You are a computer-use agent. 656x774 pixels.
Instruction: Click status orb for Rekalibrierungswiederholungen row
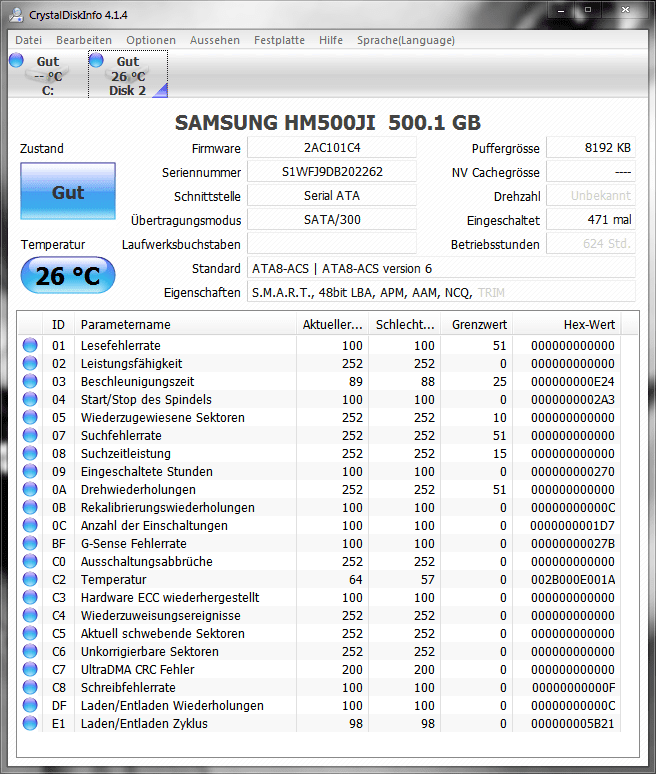pyautogui.click(x=30, y=507)
